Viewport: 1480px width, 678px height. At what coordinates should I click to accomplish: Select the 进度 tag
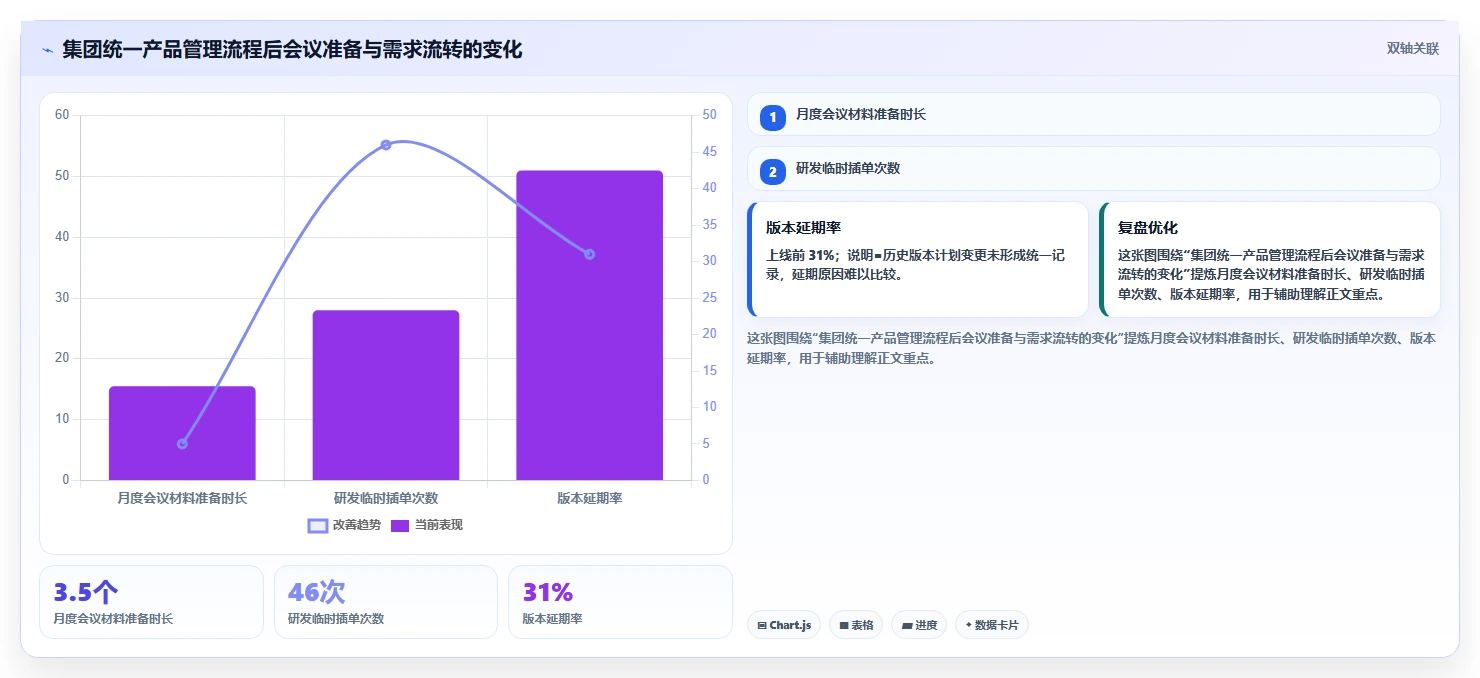[919, 625]
